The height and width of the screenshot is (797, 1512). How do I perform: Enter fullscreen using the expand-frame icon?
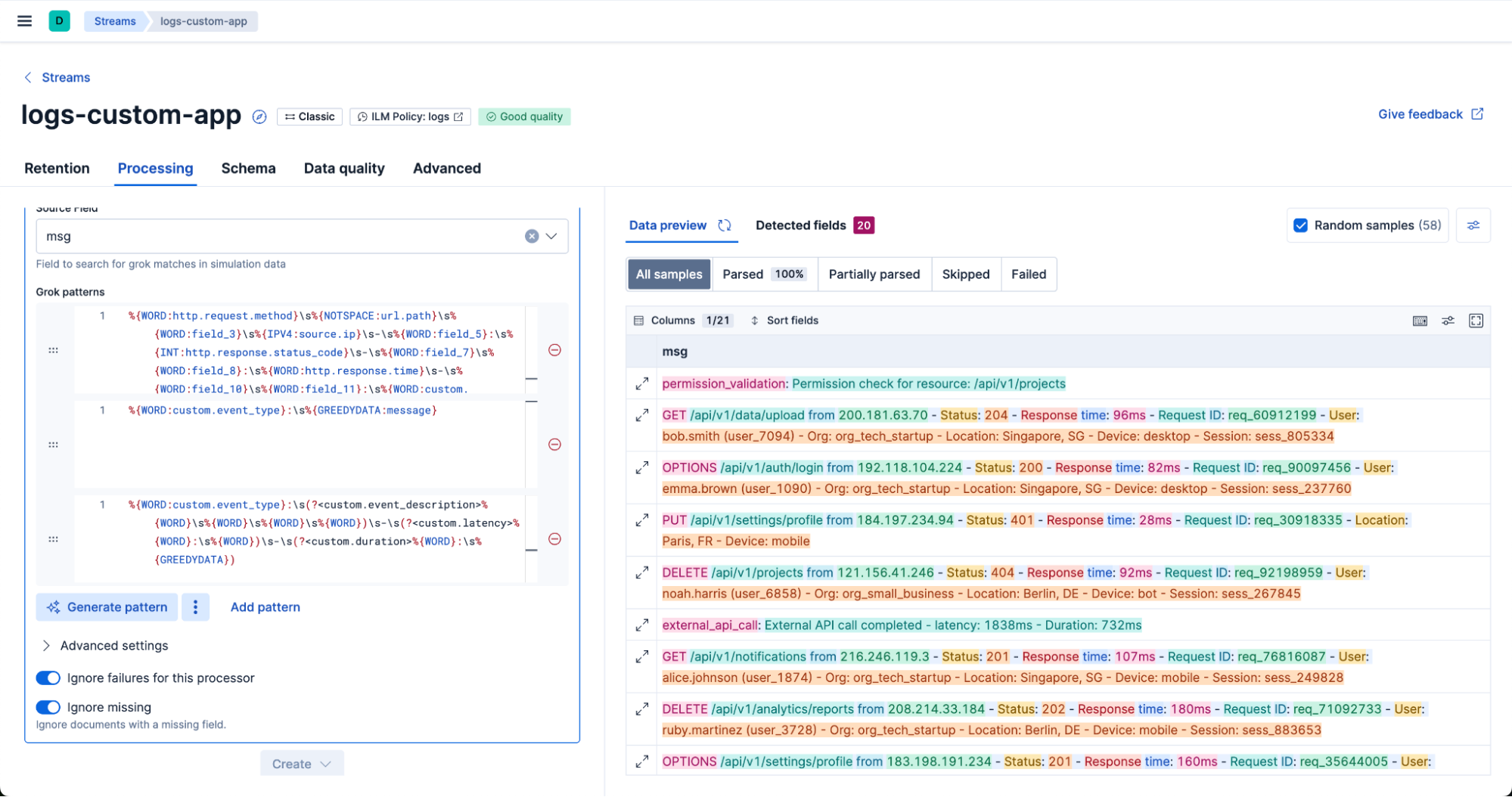(1476, 320)
